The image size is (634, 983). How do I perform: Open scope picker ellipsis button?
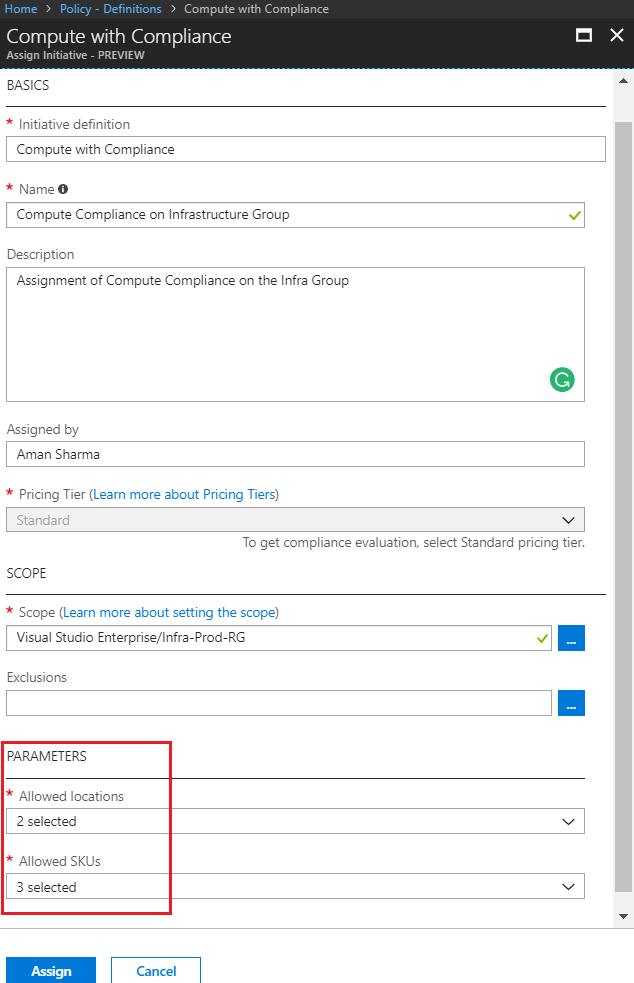571,638
